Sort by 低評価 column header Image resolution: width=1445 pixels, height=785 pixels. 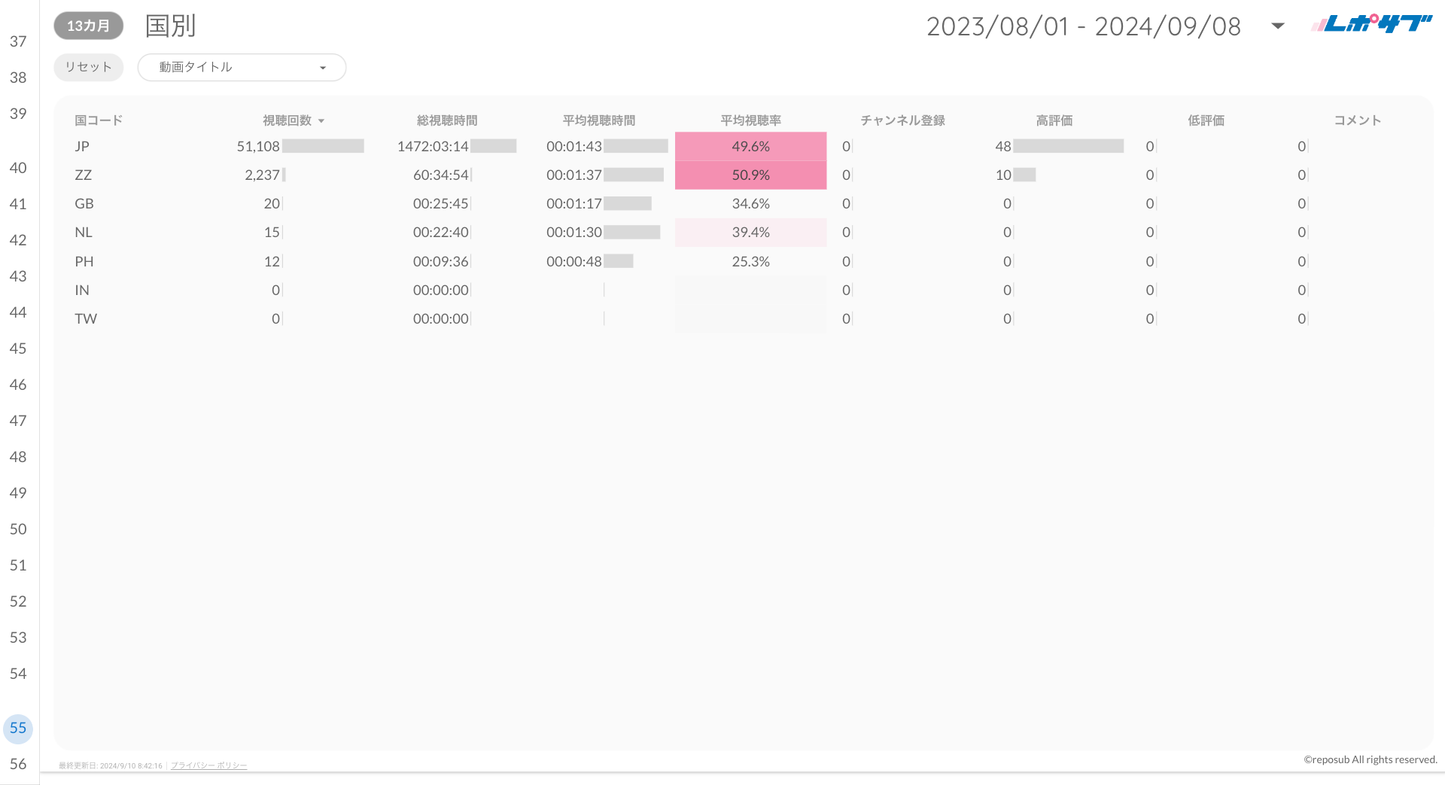click(x=1206, y=120)
